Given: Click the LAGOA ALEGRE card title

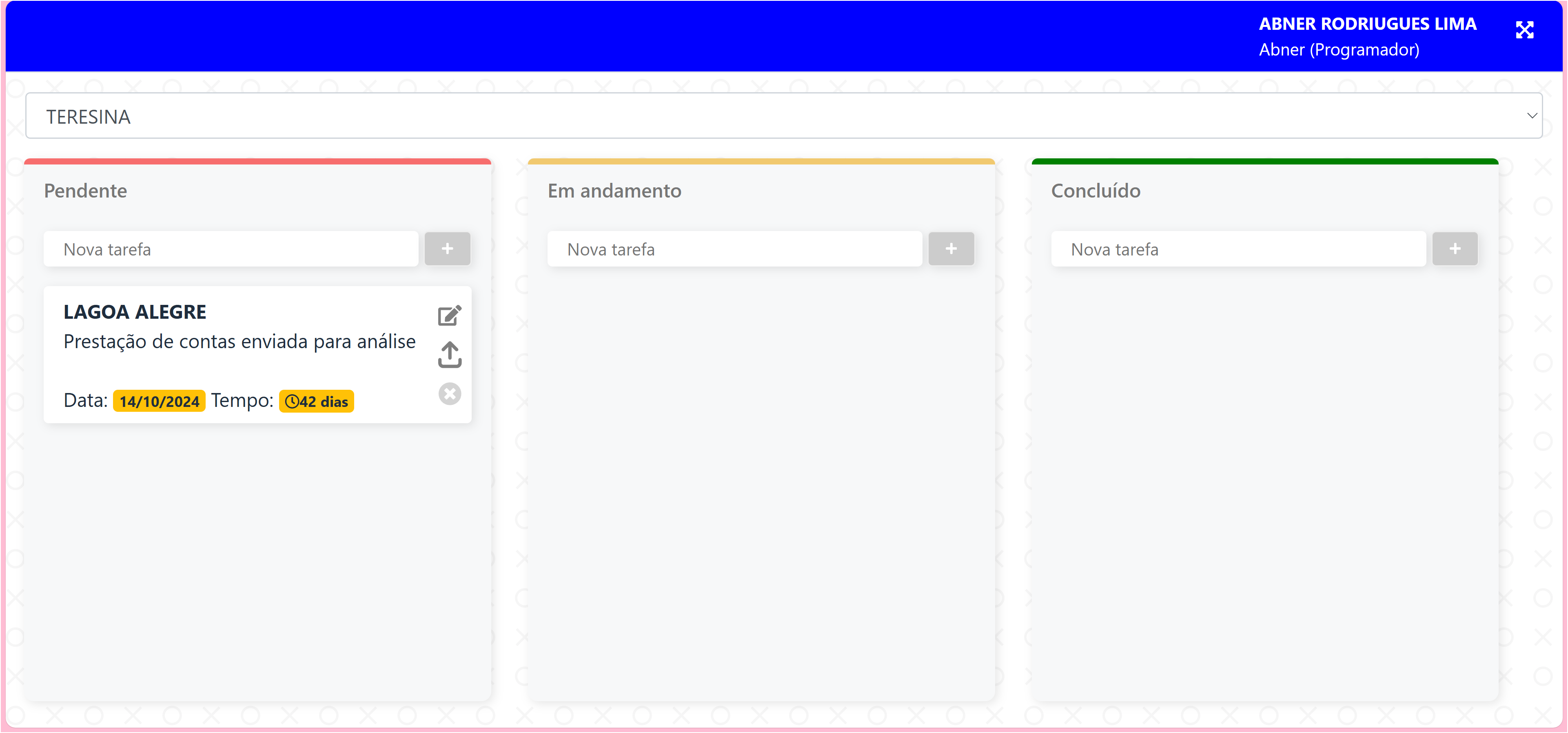Looking at the screenshot, I should 135,312.
